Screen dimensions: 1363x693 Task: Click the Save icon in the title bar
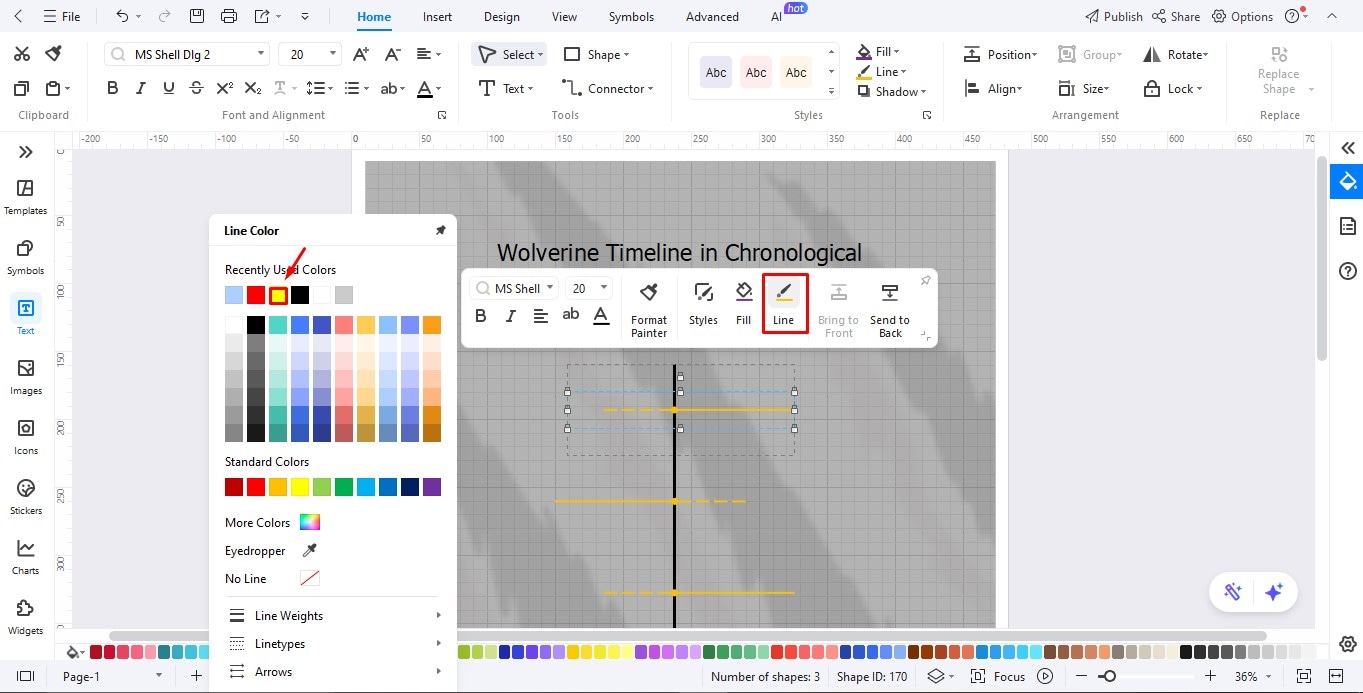197,16
